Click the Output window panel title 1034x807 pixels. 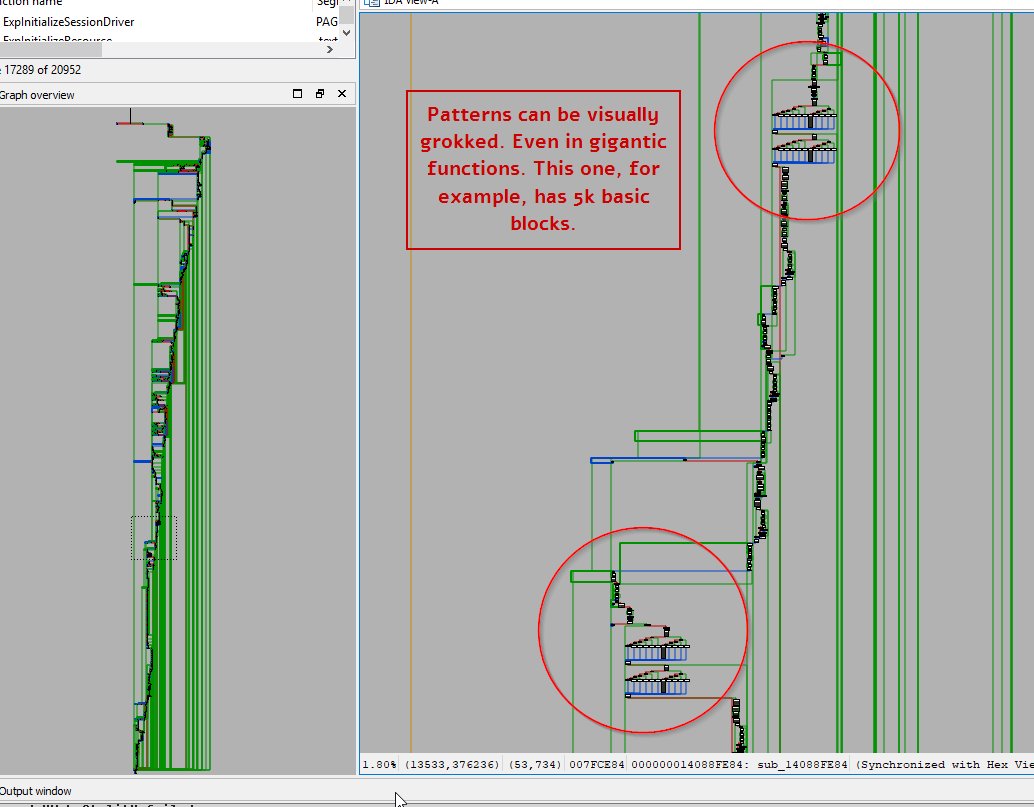pyautogui.click(x=36, y=791)
